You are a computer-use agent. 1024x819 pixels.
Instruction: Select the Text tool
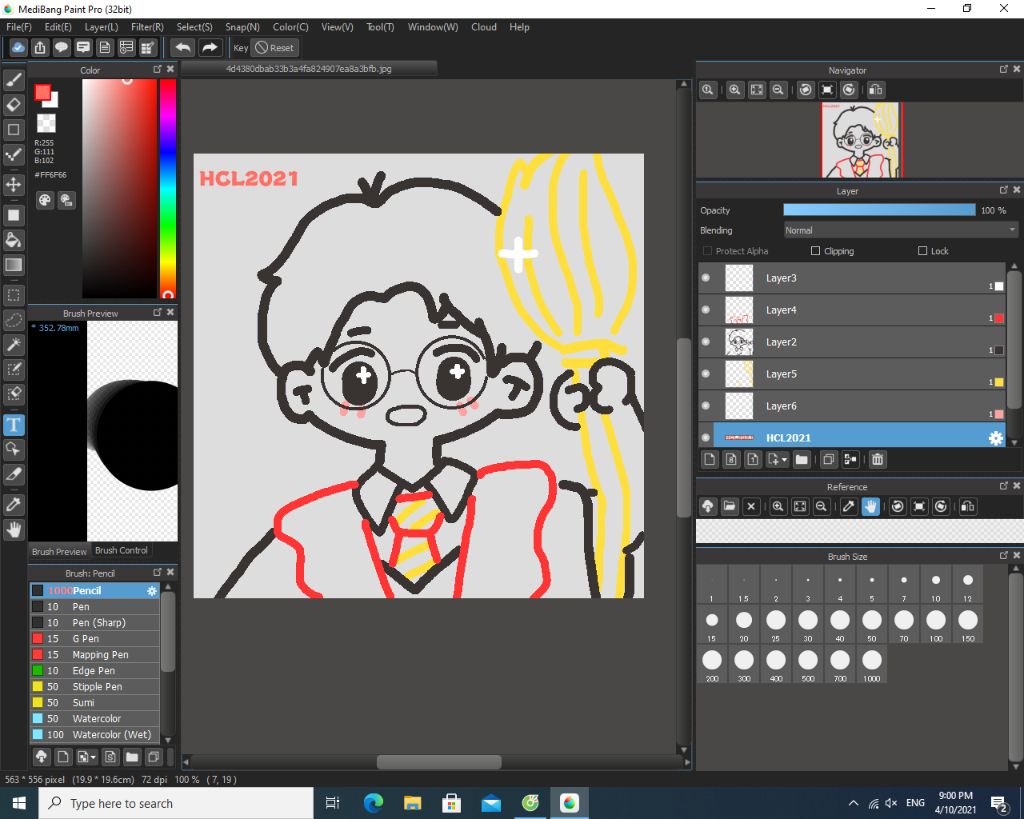tap(14, 425)
